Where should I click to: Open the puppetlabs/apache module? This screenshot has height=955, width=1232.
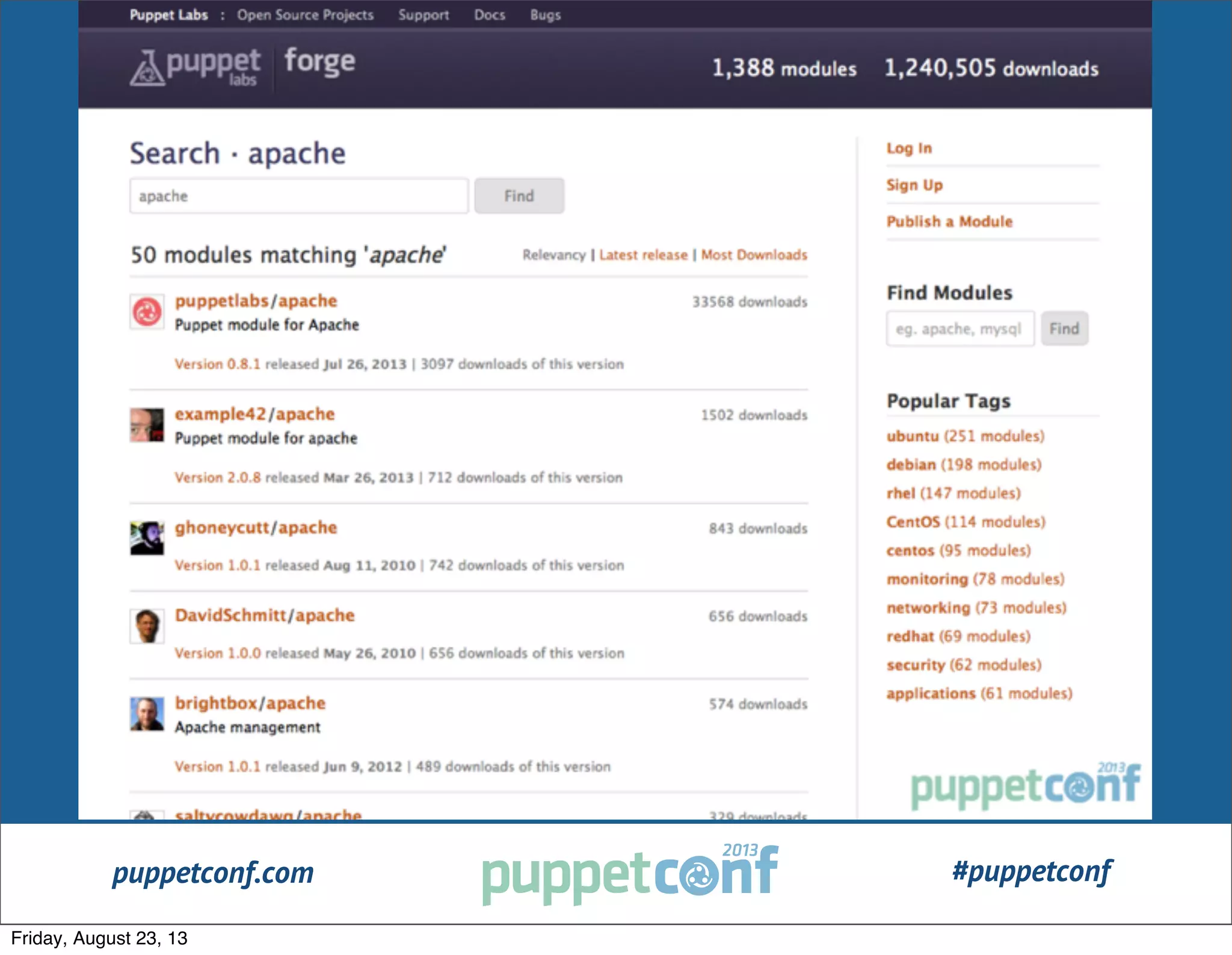pos(256,301)
